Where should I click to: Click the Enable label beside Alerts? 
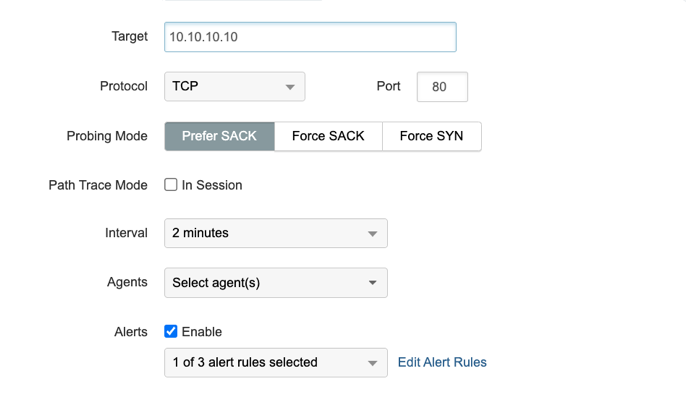click(x=202, y=332)
